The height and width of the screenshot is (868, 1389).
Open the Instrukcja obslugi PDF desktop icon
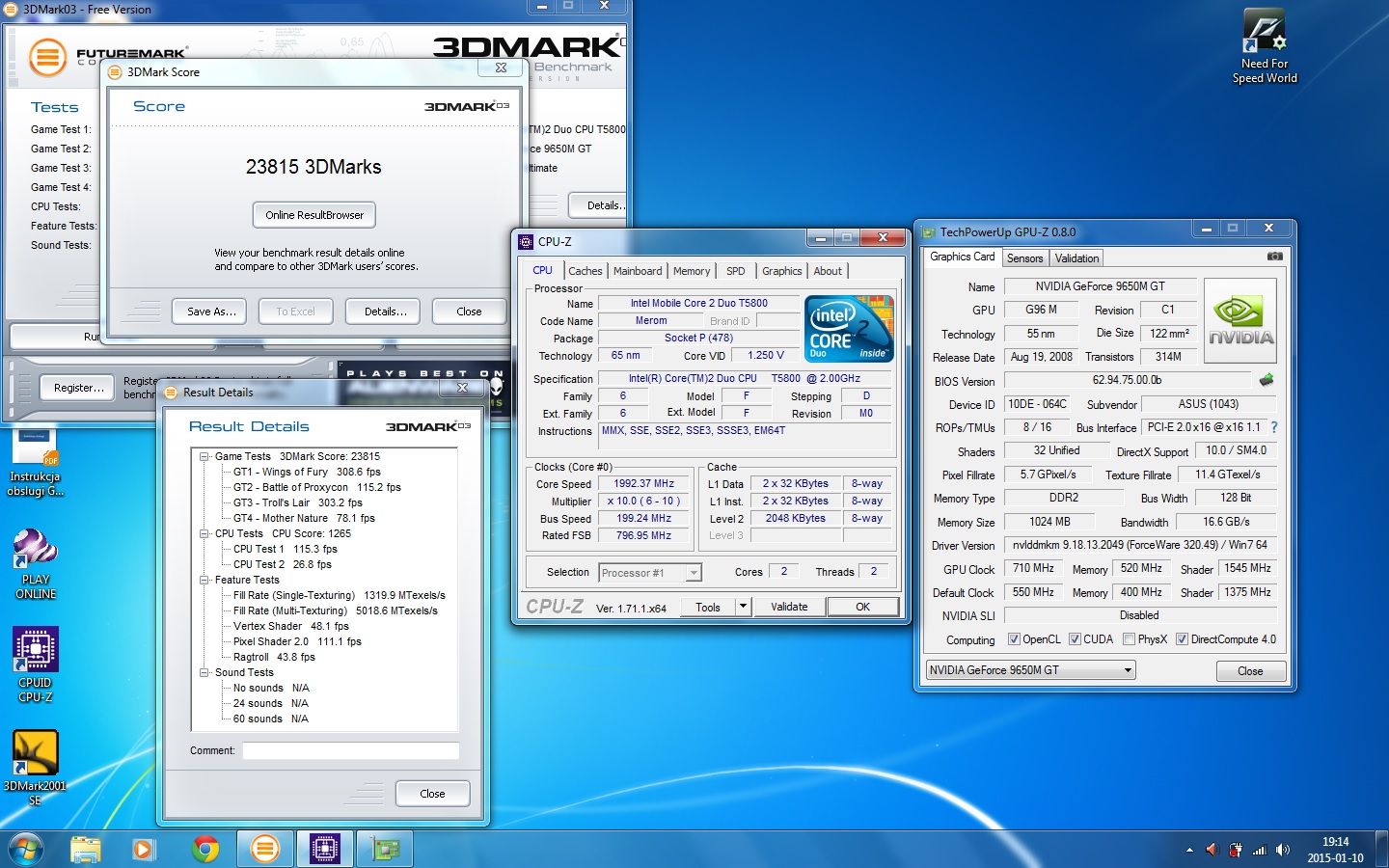point(36,463)
